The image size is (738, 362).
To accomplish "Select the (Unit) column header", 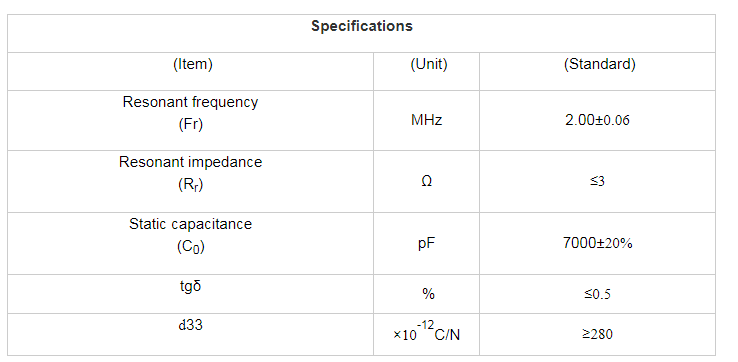I will point(428,64).
